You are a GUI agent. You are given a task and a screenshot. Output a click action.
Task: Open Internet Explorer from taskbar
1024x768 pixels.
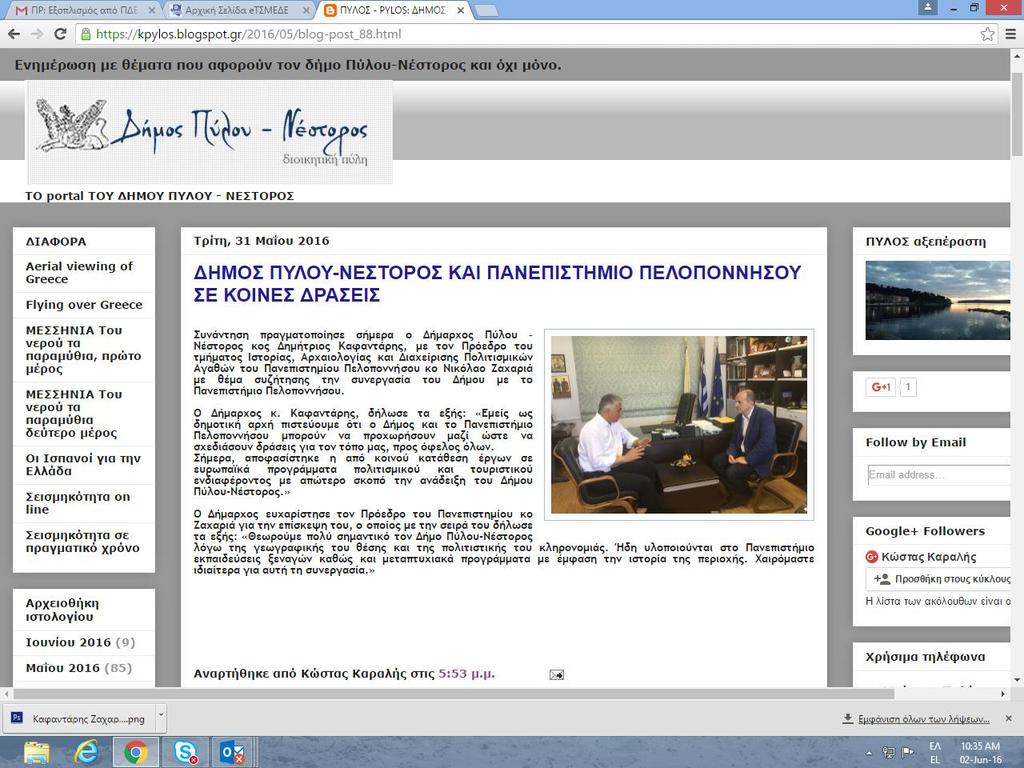86,752
